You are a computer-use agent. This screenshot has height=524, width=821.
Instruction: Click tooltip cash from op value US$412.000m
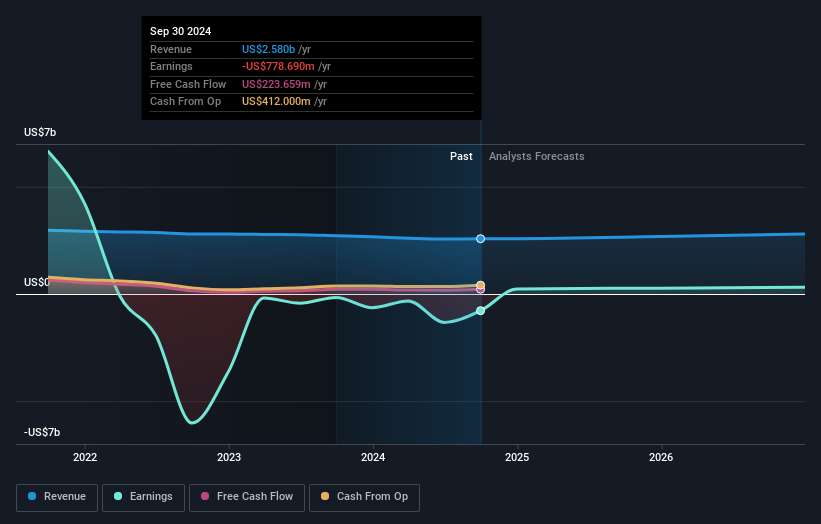(276, 102)
